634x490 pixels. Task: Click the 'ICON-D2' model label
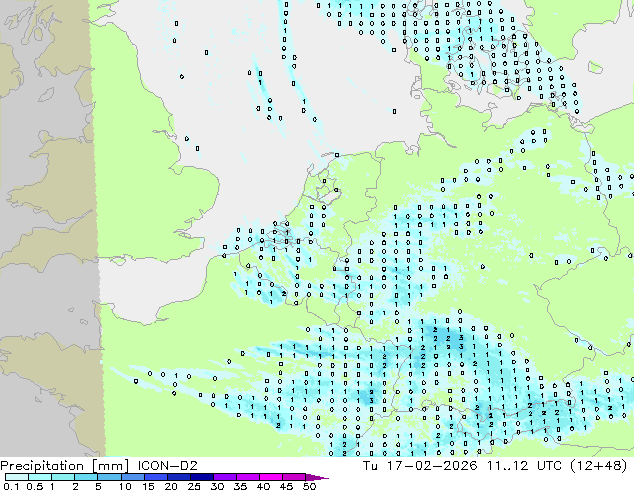tap(167, 466)
